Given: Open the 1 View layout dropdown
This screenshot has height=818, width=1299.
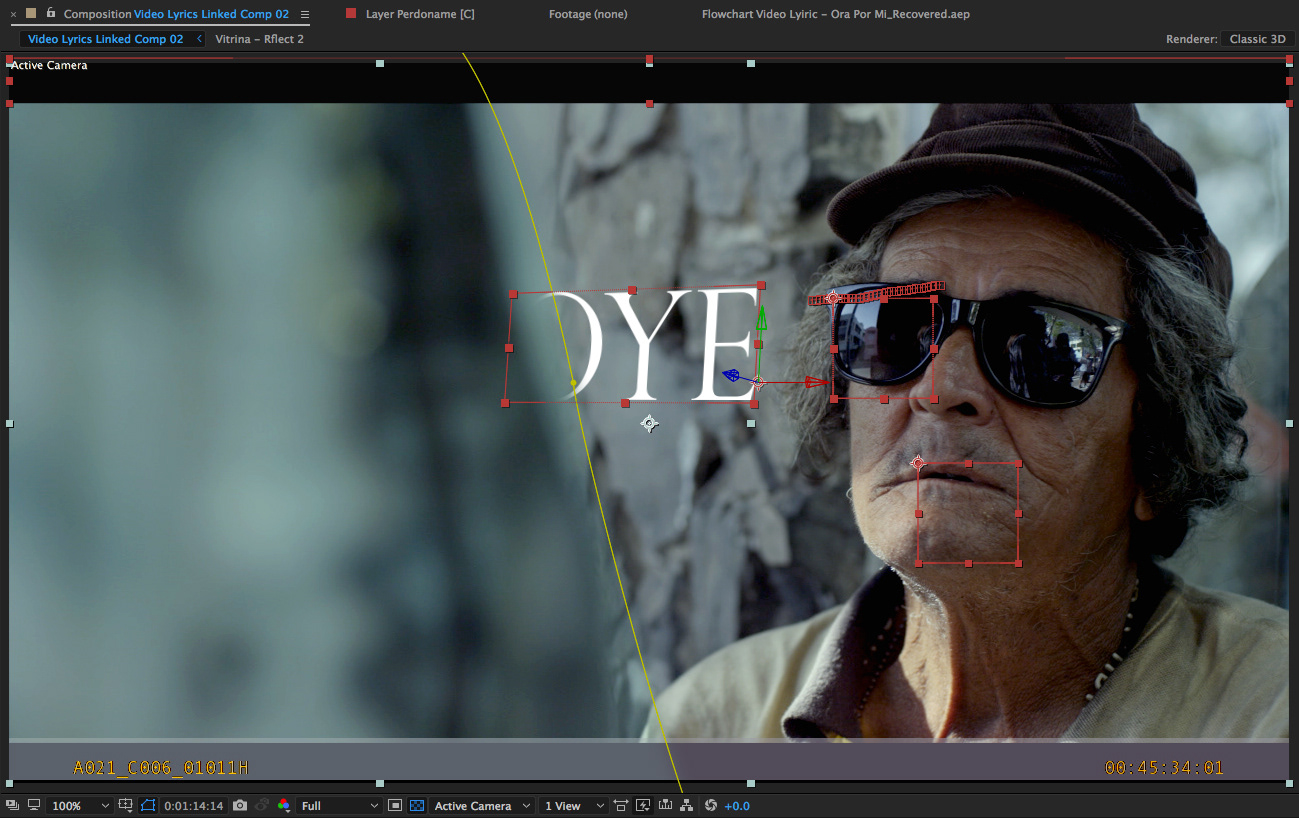Looking at the screenshot, I should click(x=573, y=806).
